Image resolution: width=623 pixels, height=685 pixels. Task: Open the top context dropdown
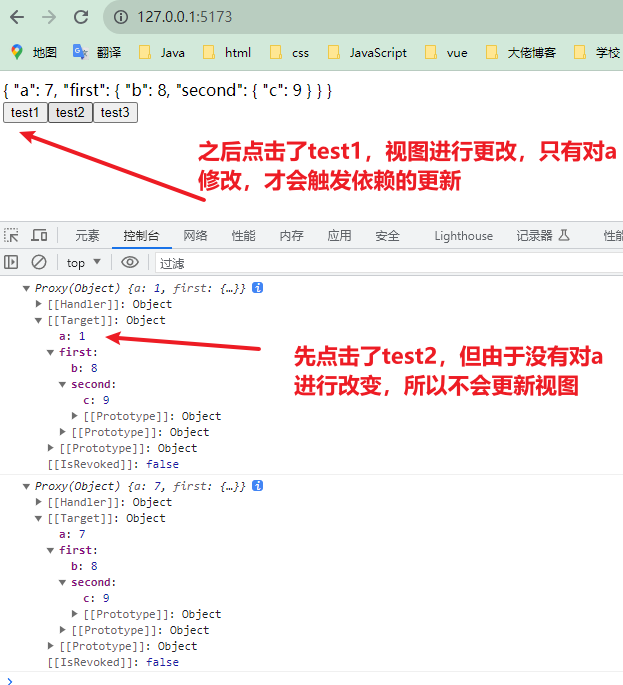83,263
